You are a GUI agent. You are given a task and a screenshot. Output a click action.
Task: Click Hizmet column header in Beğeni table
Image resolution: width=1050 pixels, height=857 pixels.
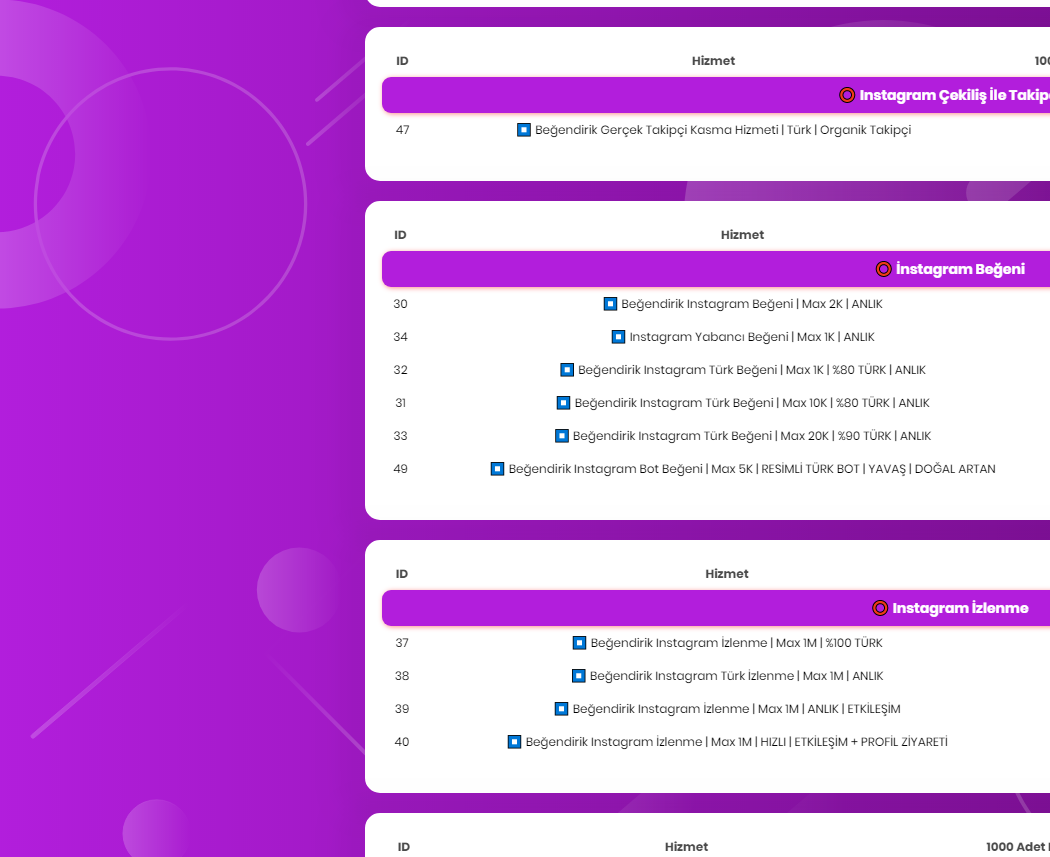tap(742, 235)
